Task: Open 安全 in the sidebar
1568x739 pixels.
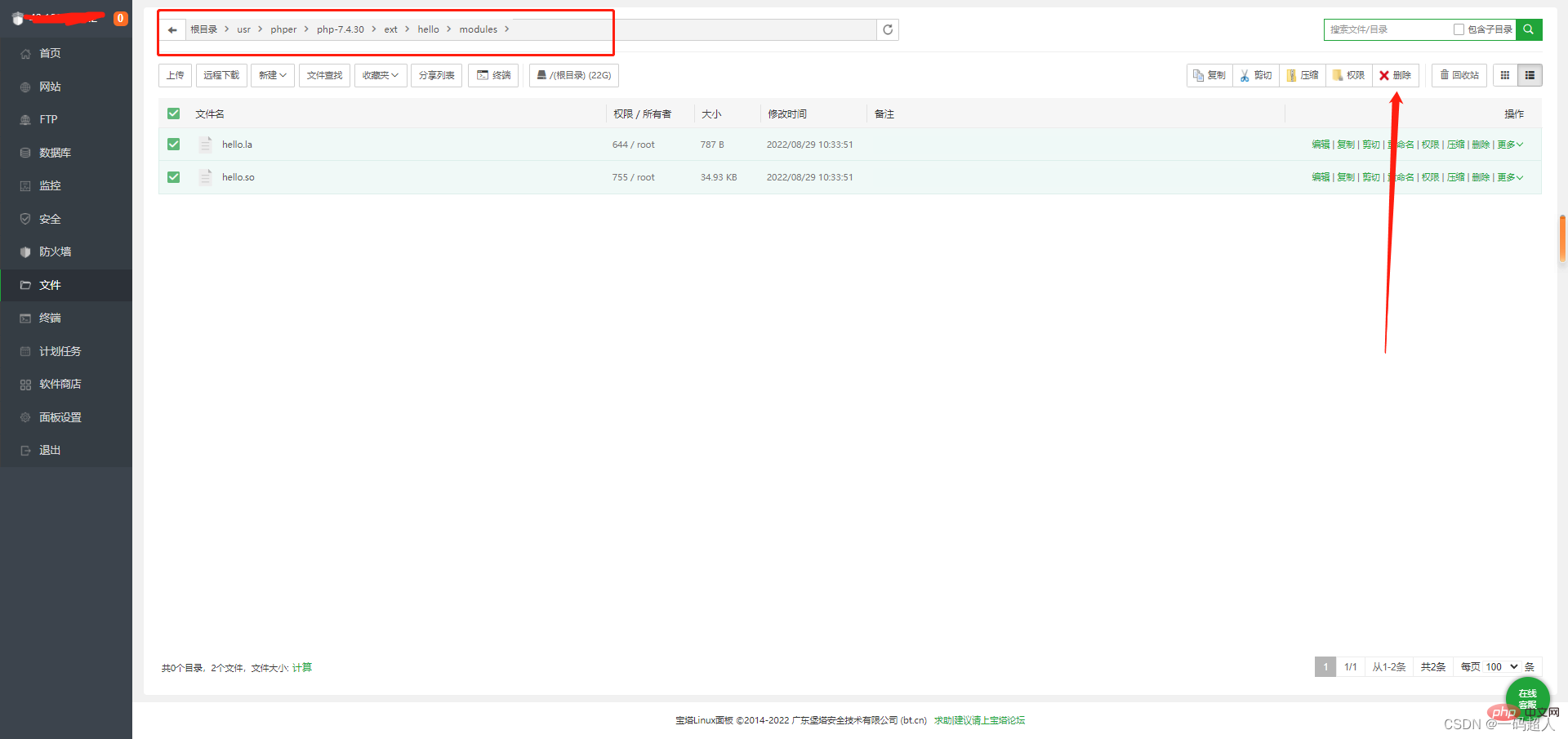Action: coord(66,219)
